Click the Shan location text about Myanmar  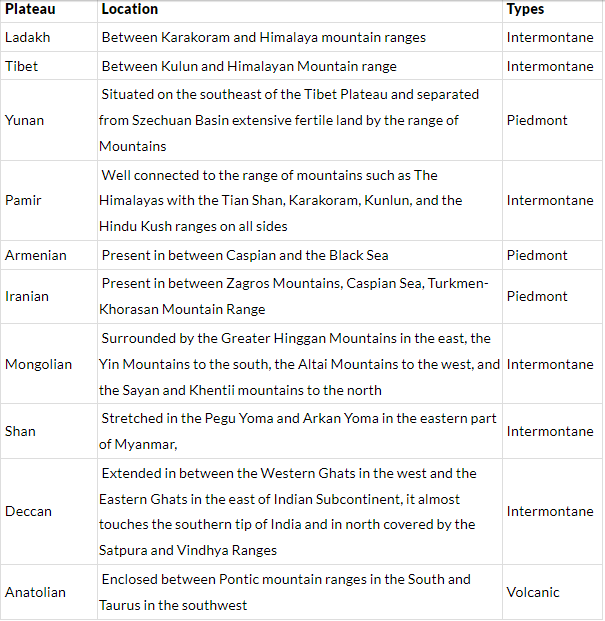point(298,431)
